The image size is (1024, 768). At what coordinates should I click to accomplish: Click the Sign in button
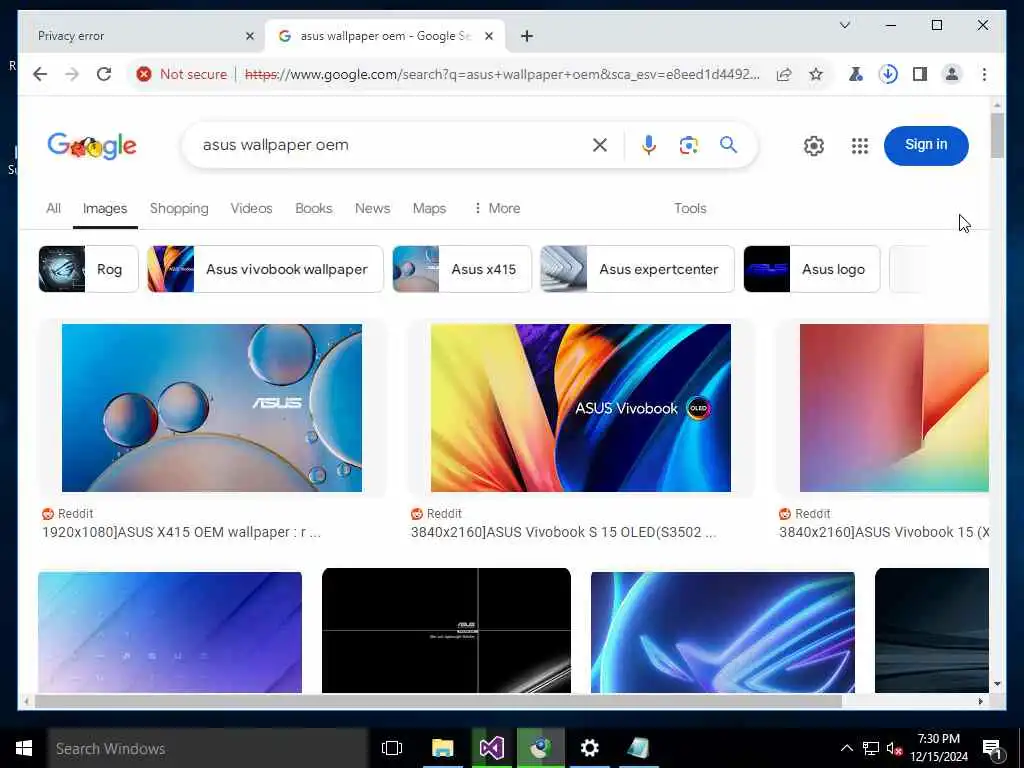tap(925, 145)
